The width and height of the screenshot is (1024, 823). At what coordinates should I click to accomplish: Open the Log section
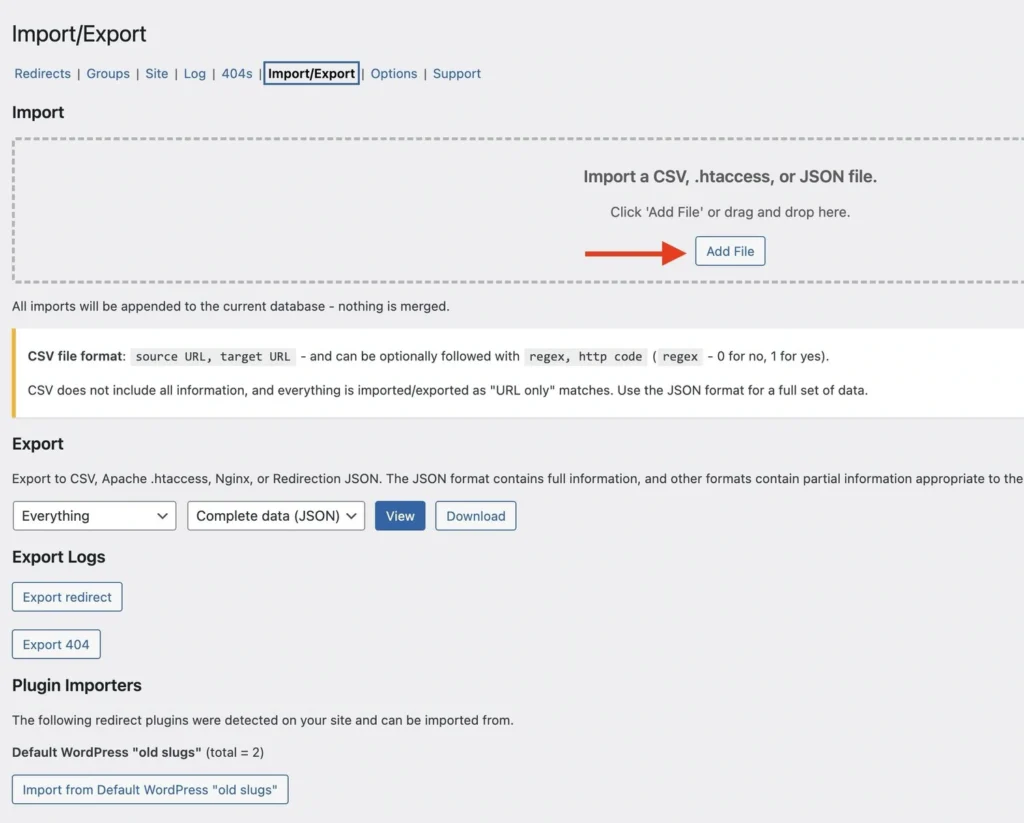coord(194,73)
